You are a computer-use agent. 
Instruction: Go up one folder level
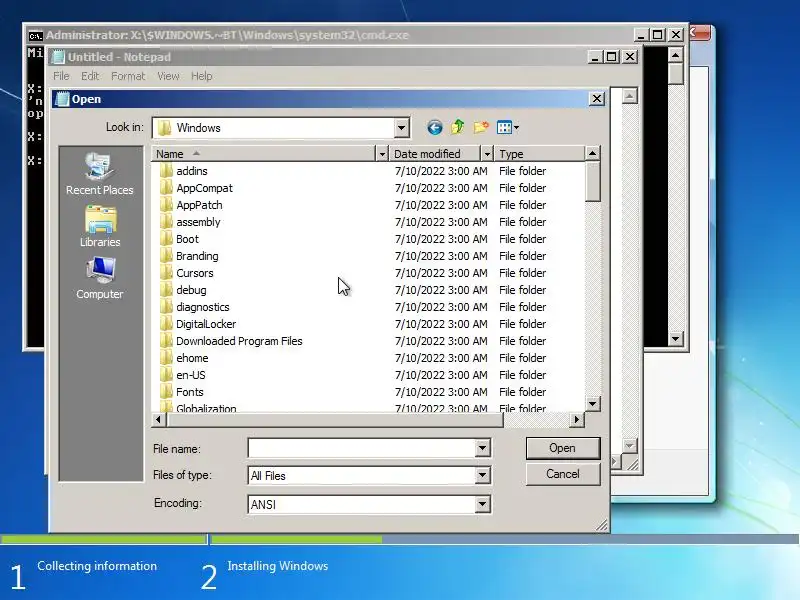click(458, 127)
